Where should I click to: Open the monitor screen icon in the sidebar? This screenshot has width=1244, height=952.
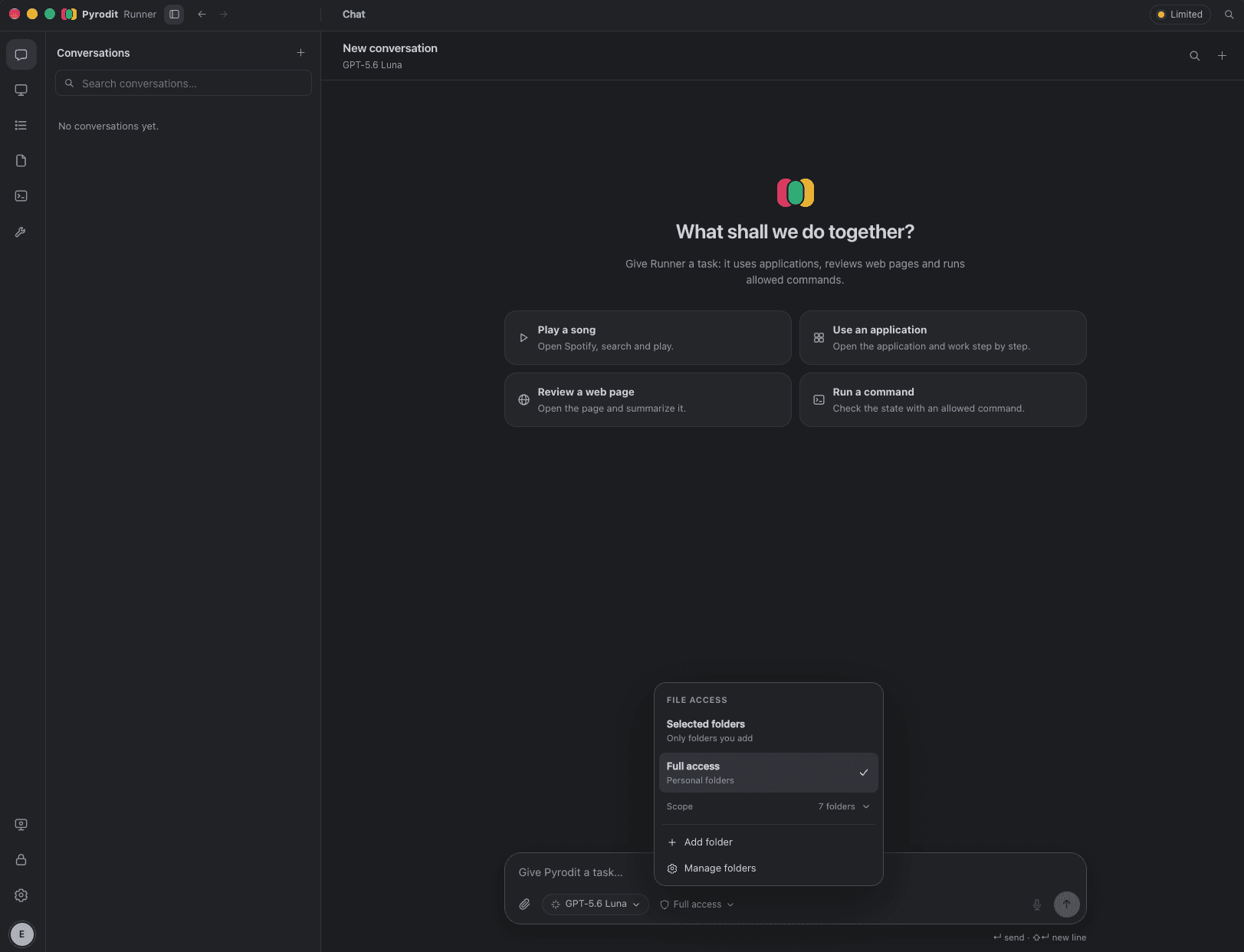pos(21,90)
